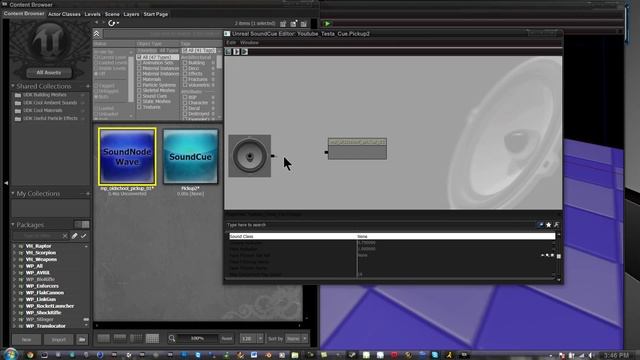Click the thumbnail zoom percentage slider
The height and width of the screenshot is (360, 640).
pos(198,338)
